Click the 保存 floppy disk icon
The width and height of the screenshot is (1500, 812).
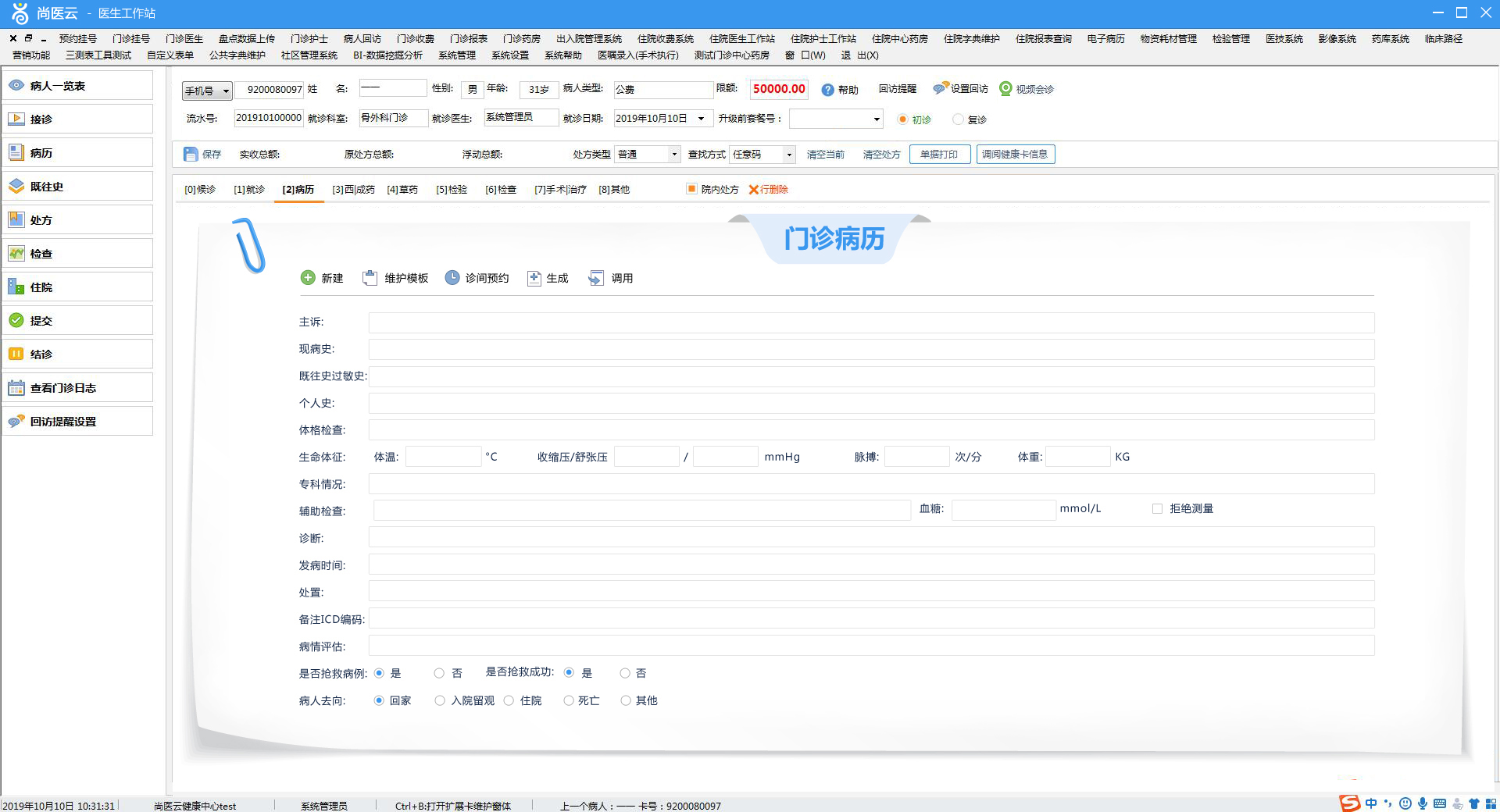(191, 155)
